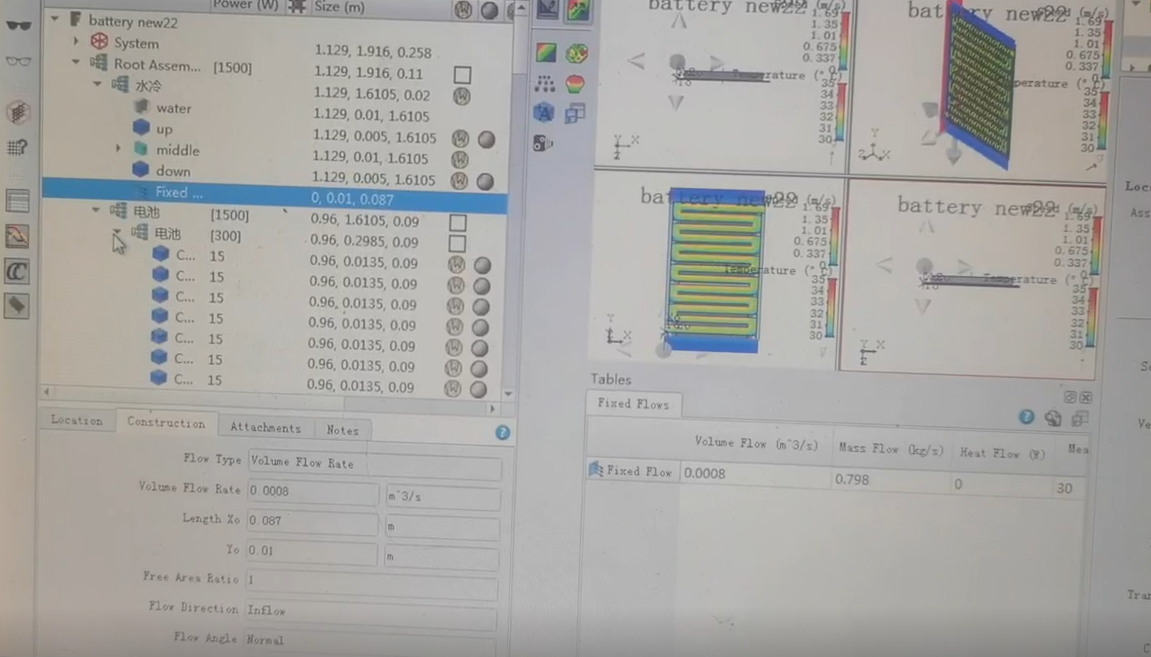The width and height of the screenshot is (1151, 657).
Task: Click the Mass Flow column header
Action: 892,449
